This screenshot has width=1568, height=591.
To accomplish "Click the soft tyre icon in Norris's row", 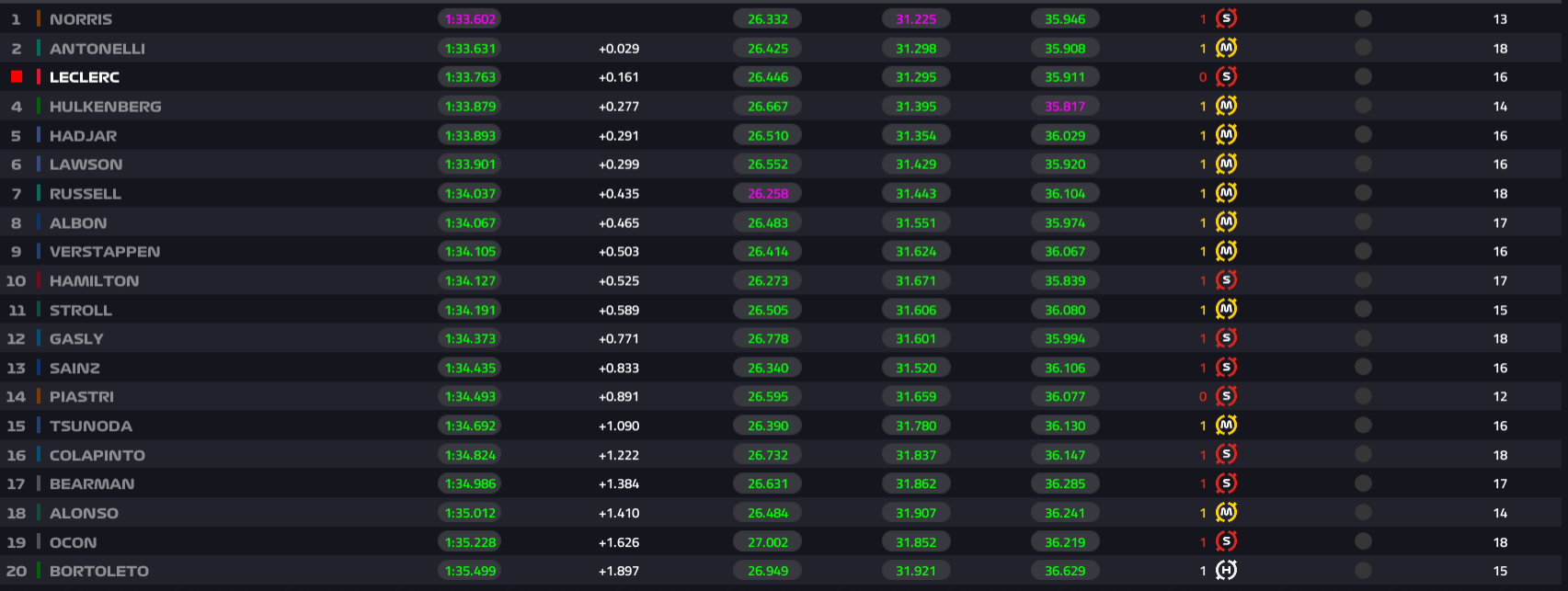I will 1226,18.
